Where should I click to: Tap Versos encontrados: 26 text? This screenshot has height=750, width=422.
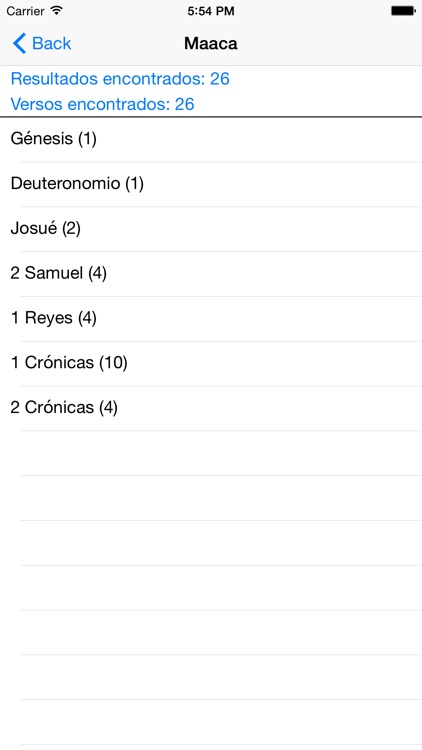coord(102,104)
